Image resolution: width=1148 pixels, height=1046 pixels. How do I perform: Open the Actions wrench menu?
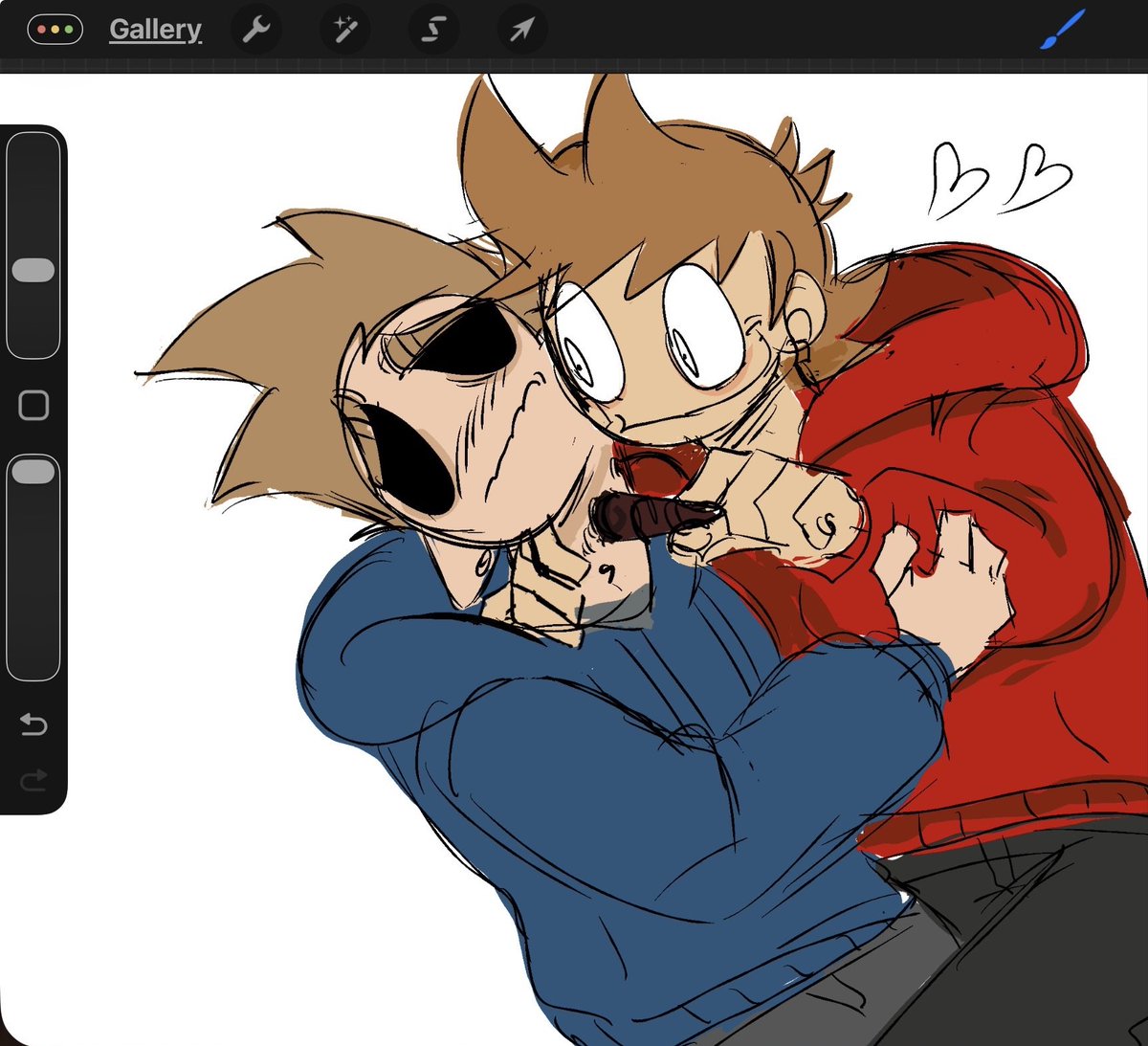(255, 30)
